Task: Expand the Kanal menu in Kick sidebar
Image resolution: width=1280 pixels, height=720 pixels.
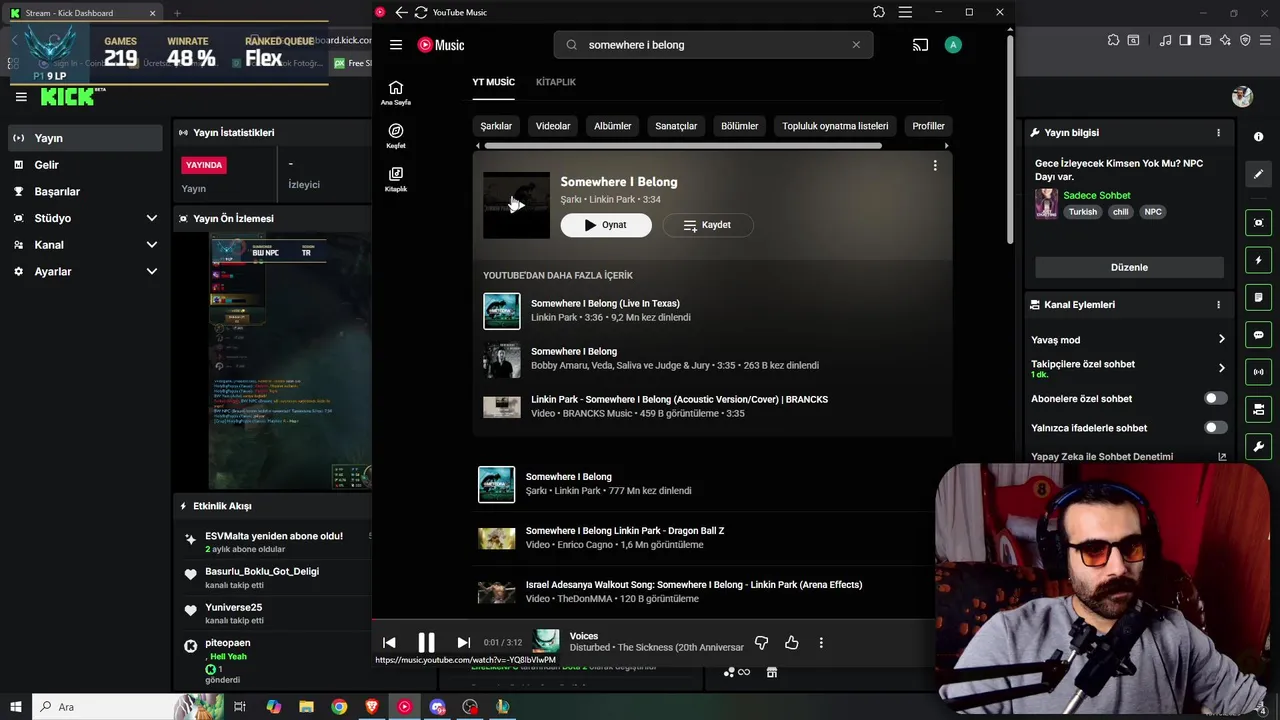Action: tap(152, 244)
